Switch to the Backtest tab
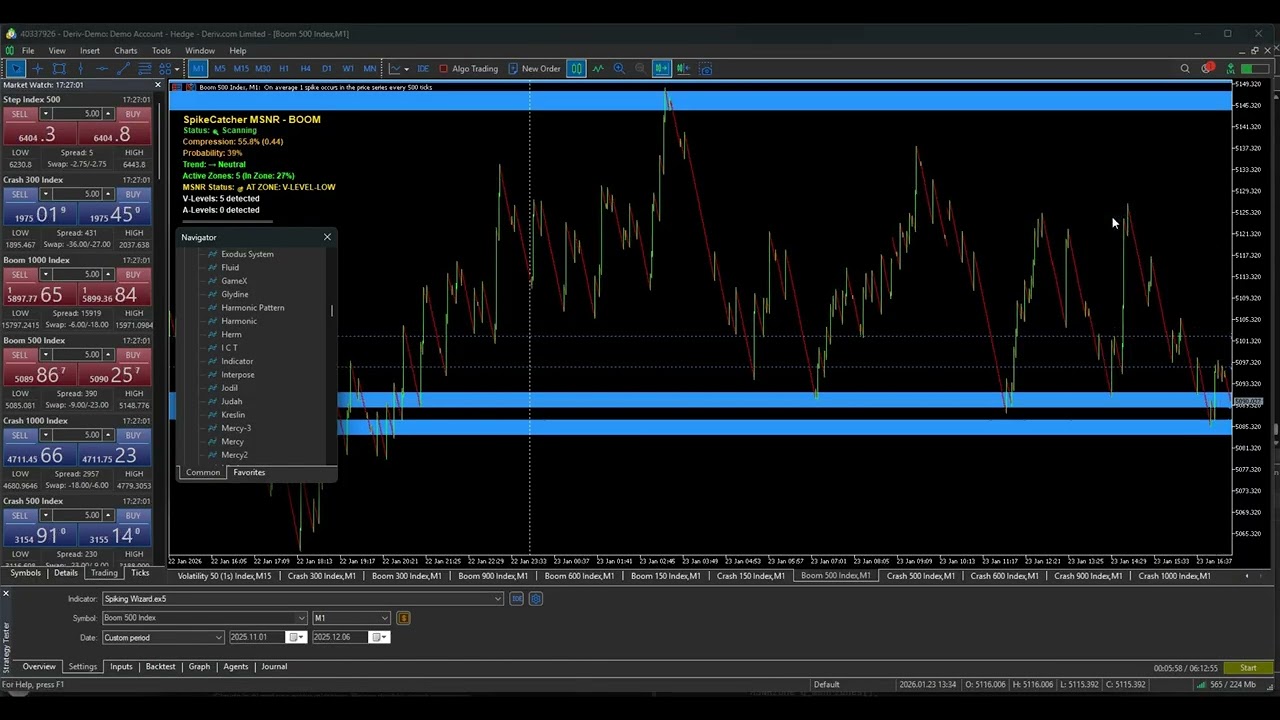Screen dimensions: 1280x720 click(160, 667)
